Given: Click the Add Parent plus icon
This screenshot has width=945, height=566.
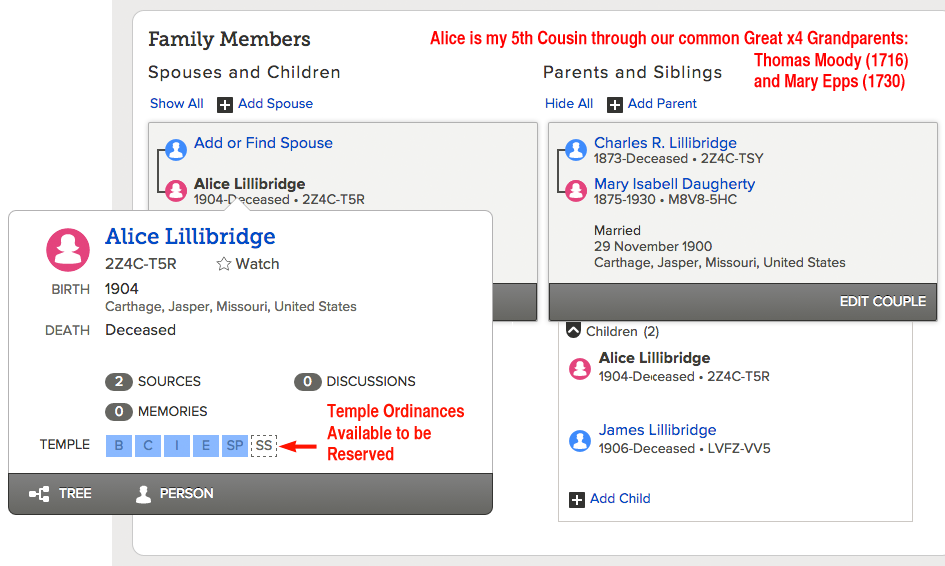Looking at the screenshot, I should click(615, 105).
